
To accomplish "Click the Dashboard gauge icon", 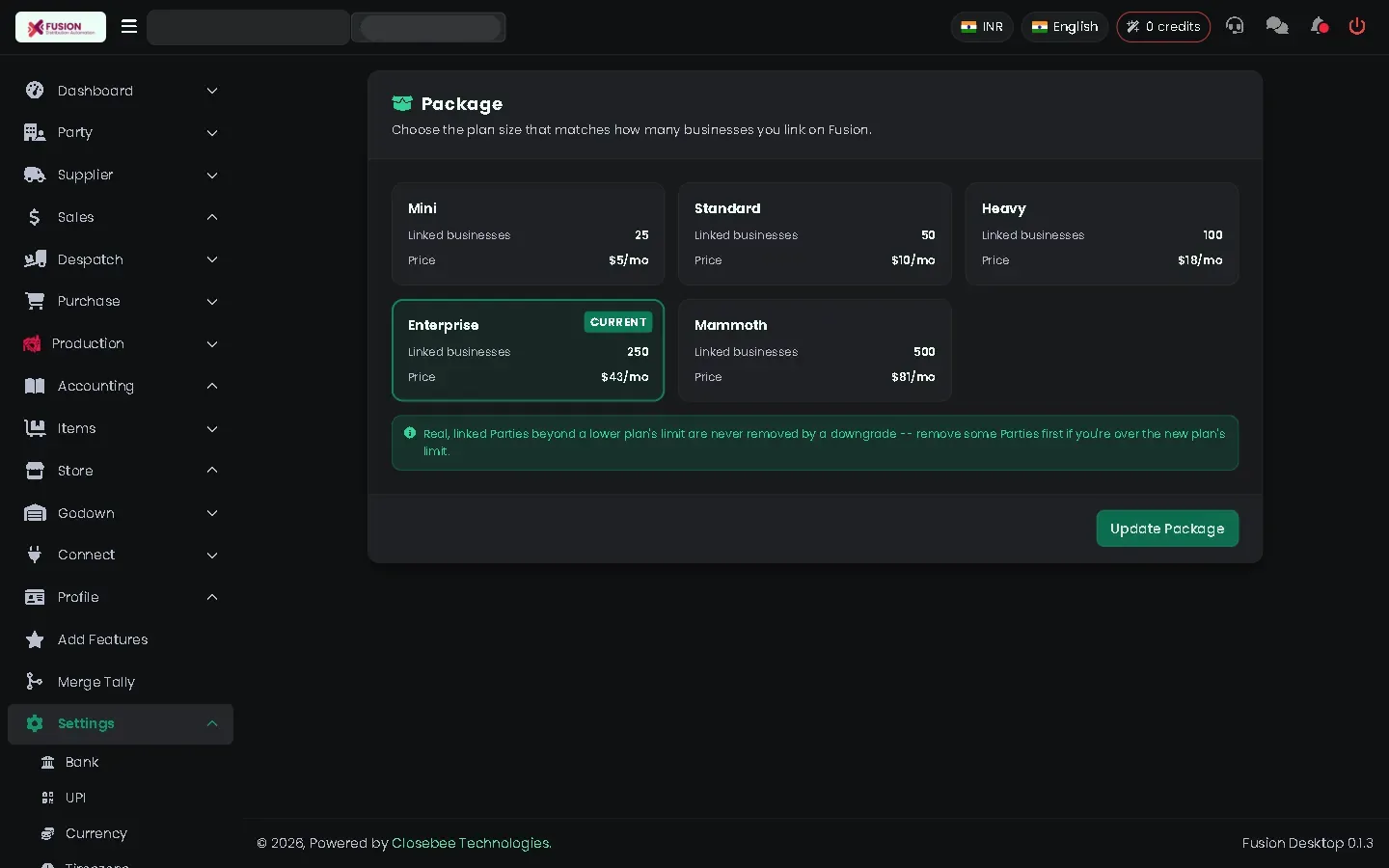I will (x=35, y=91).
